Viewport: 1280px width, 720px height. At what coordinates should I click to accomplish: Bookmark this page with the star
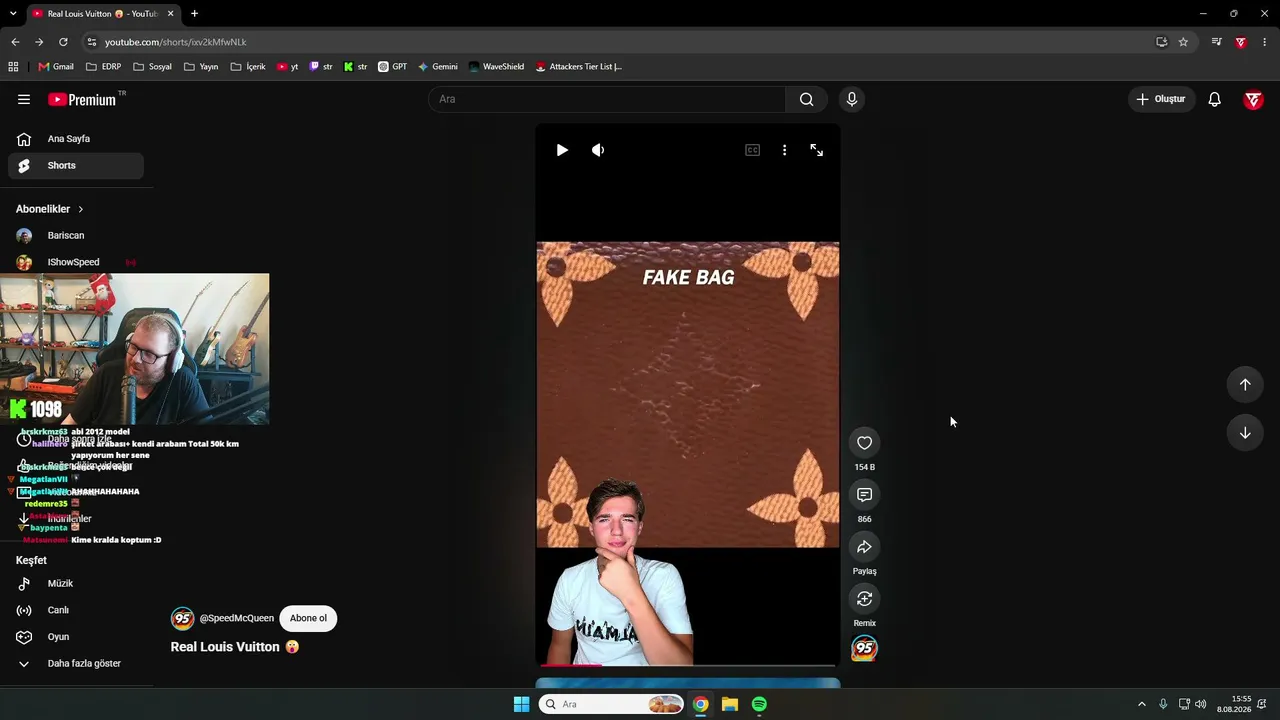(1183, 42)
